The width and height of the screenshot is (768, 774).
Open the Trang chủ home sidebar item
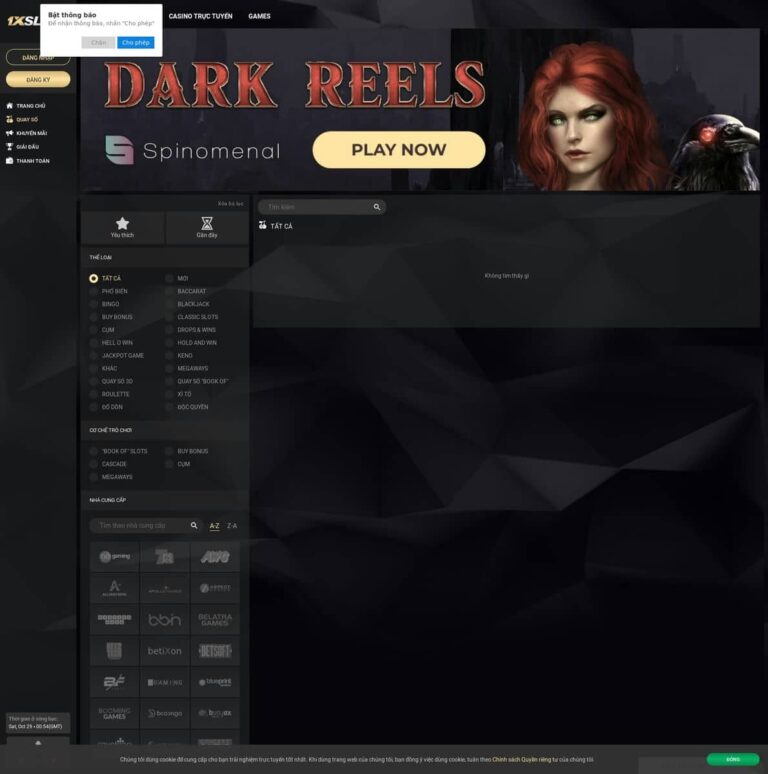(x=26, y=106)
